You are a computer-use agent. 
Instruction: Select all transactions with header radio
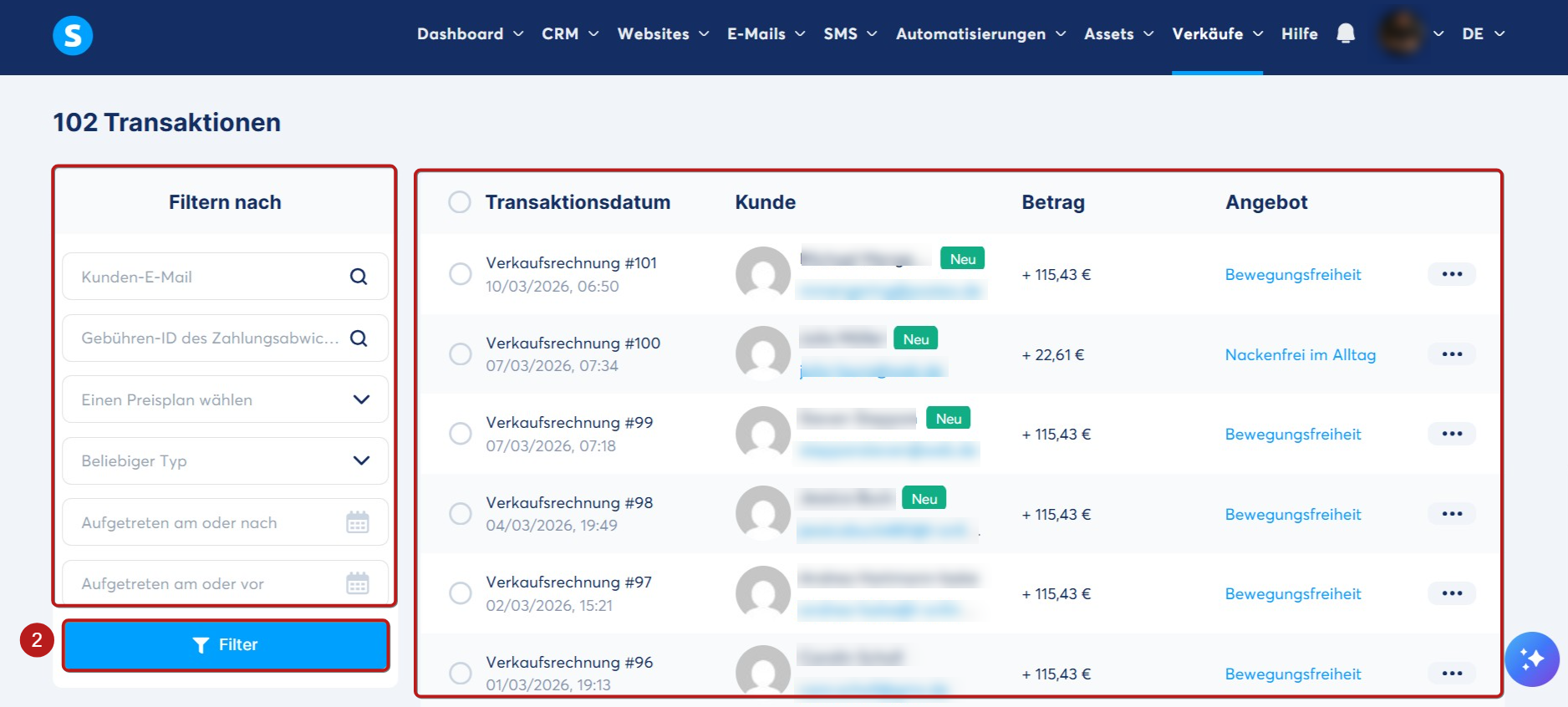click(x=460, y=202)
